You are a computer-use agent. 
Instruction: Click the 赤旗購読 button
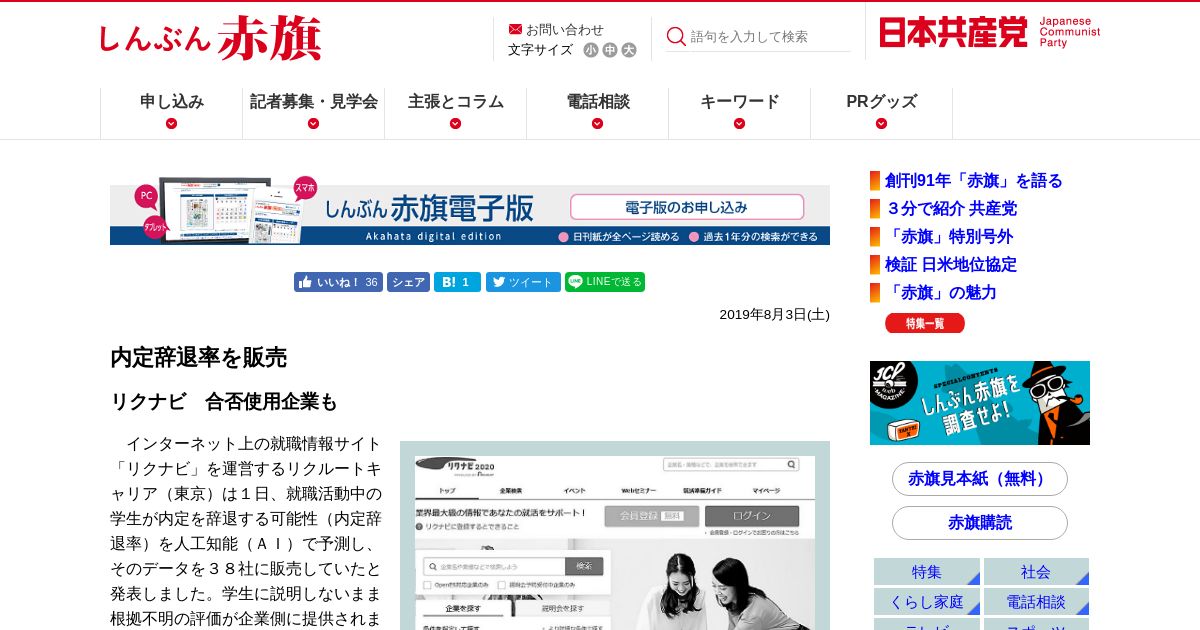[980, 523]
